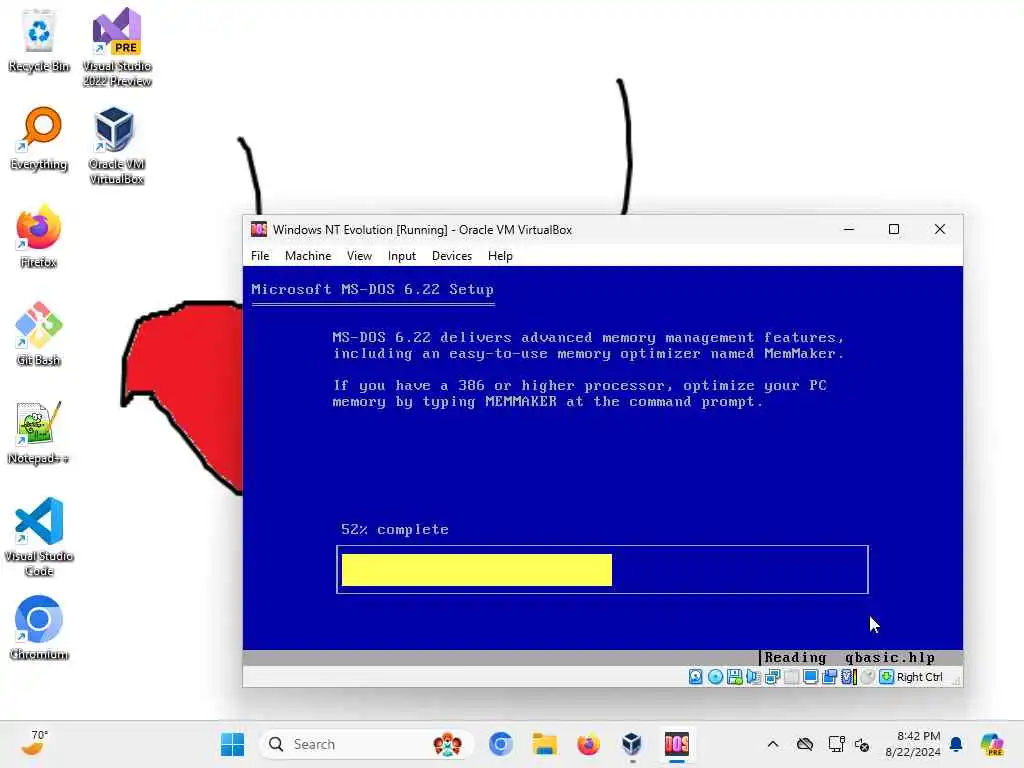Viewport: 1024px width, 768px height.
Task: Open the Input menu
Action: click(402, 256)
